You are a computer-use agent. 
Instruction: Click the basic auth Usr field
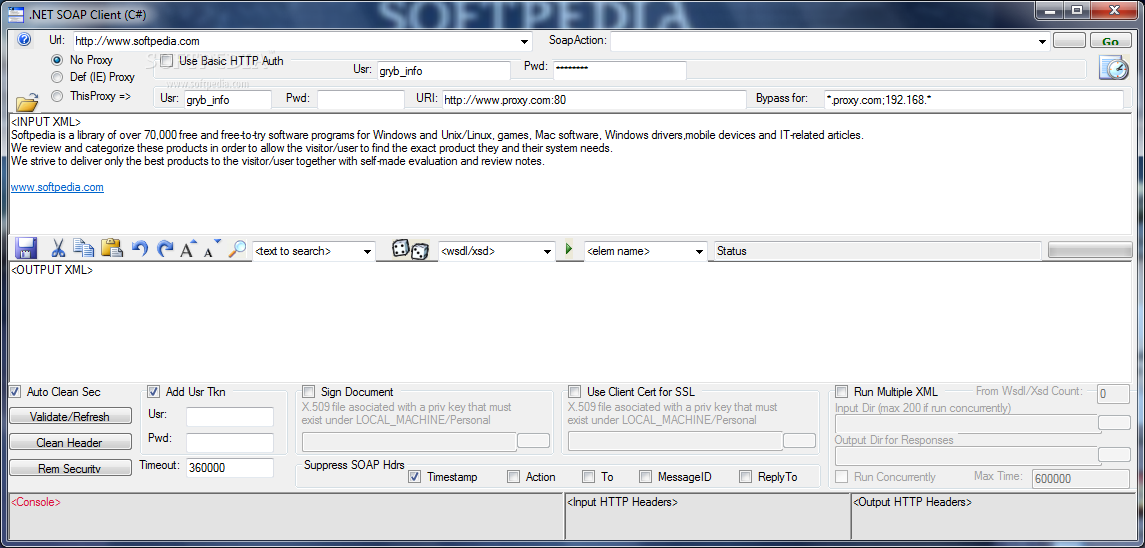[x=443, y=71]
